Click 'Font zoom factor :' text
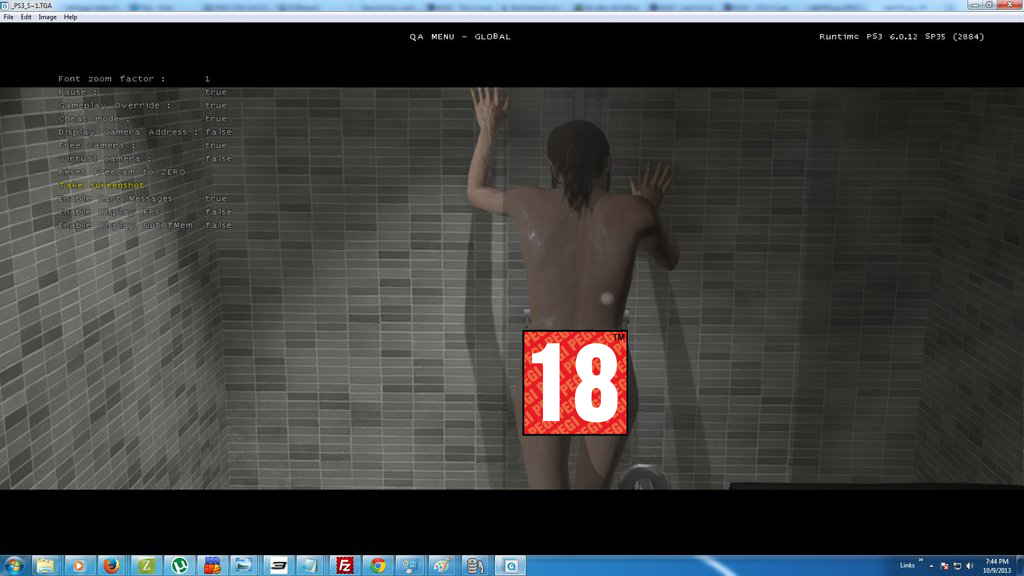This screenshot has height=576, width=1024. pyautogui.click(x=112, y=79)
